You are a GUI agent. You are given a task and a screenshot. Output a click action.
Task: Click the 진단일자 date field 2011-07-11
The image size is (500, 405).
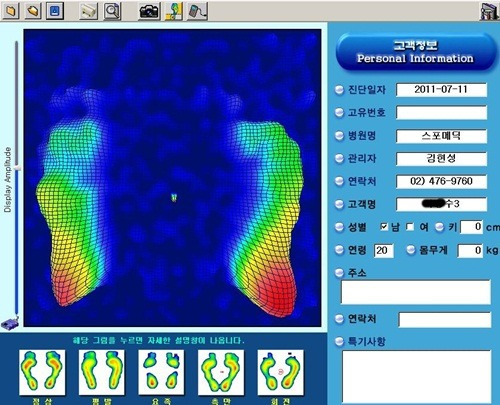point(441,90)
